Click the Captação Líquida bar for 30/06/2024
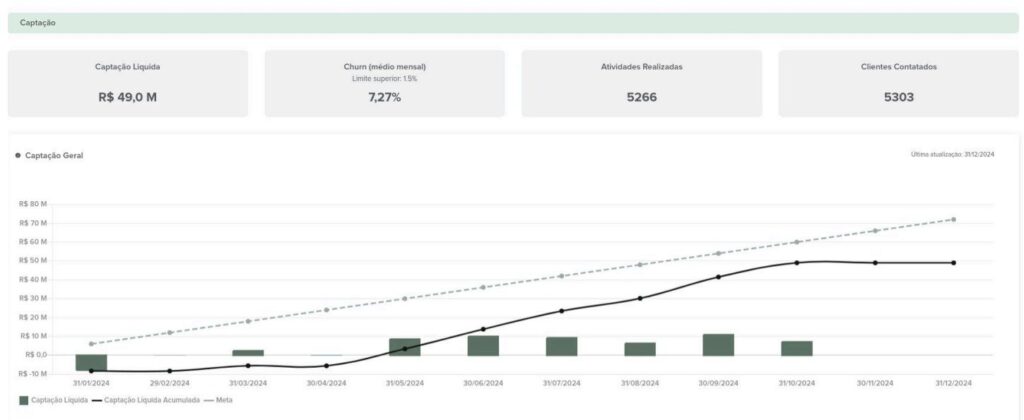Viewport: 1024px width, 420px height. 483,346
